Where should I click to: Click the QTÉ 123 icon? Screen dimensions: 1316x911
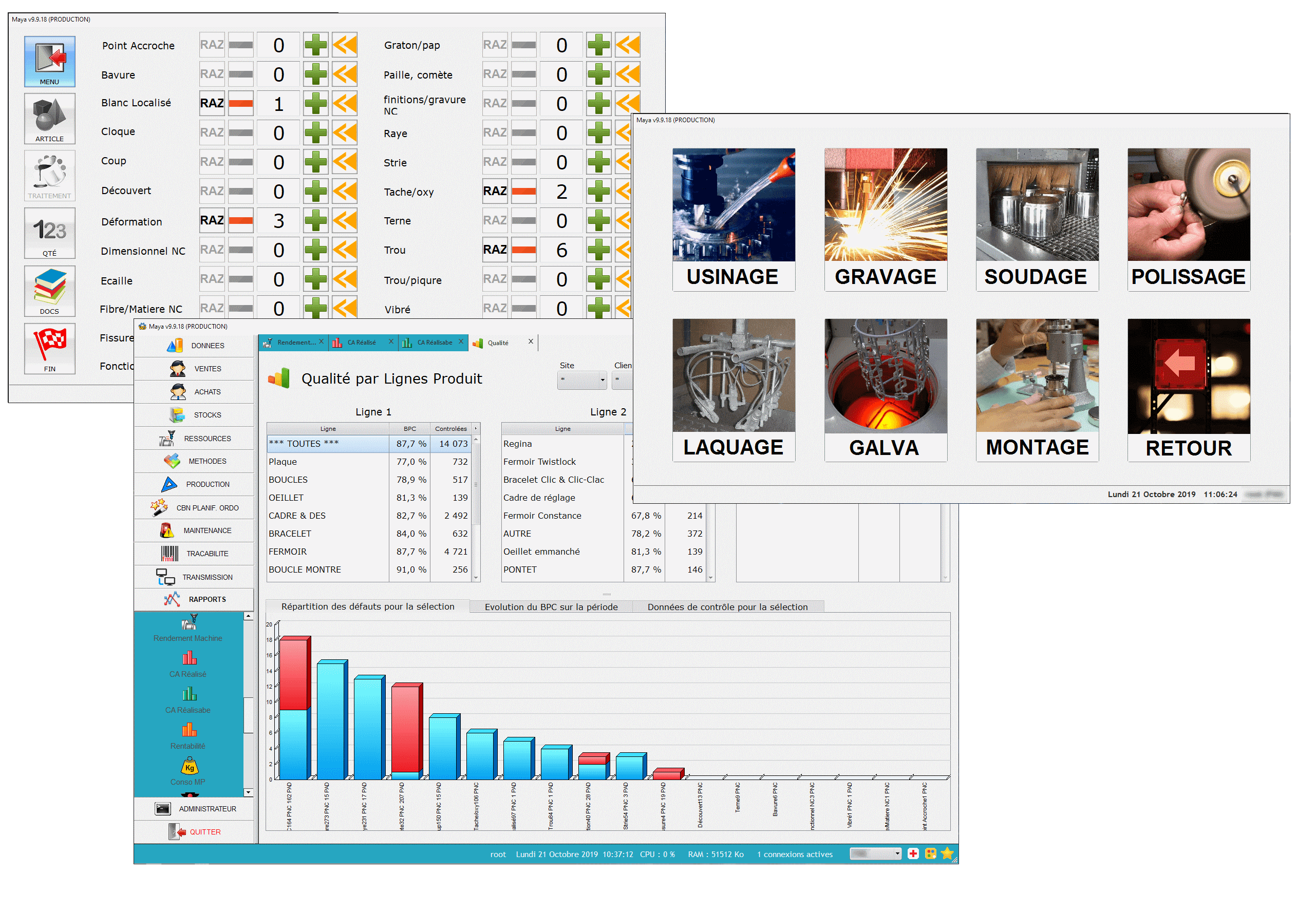coord(50,233)
